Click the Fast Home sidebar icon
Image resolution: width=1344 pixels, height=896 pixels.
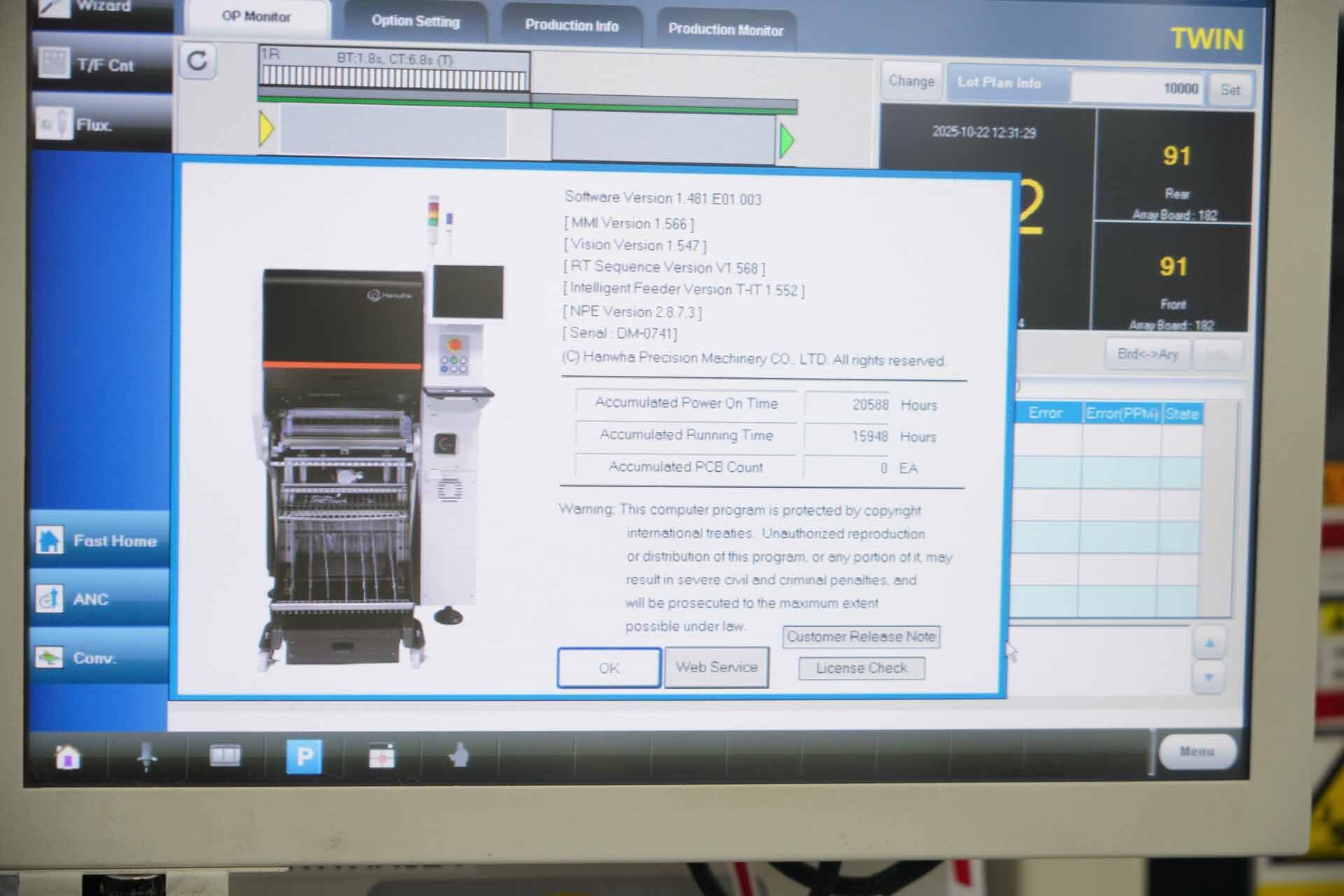(100, 540)
